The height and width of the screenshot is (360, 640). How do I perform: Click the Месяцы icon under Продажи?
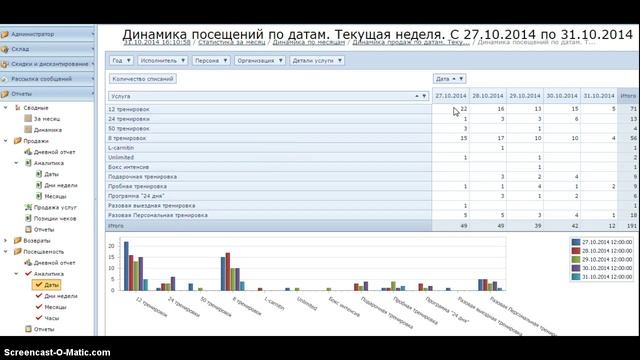pos(39,196)
